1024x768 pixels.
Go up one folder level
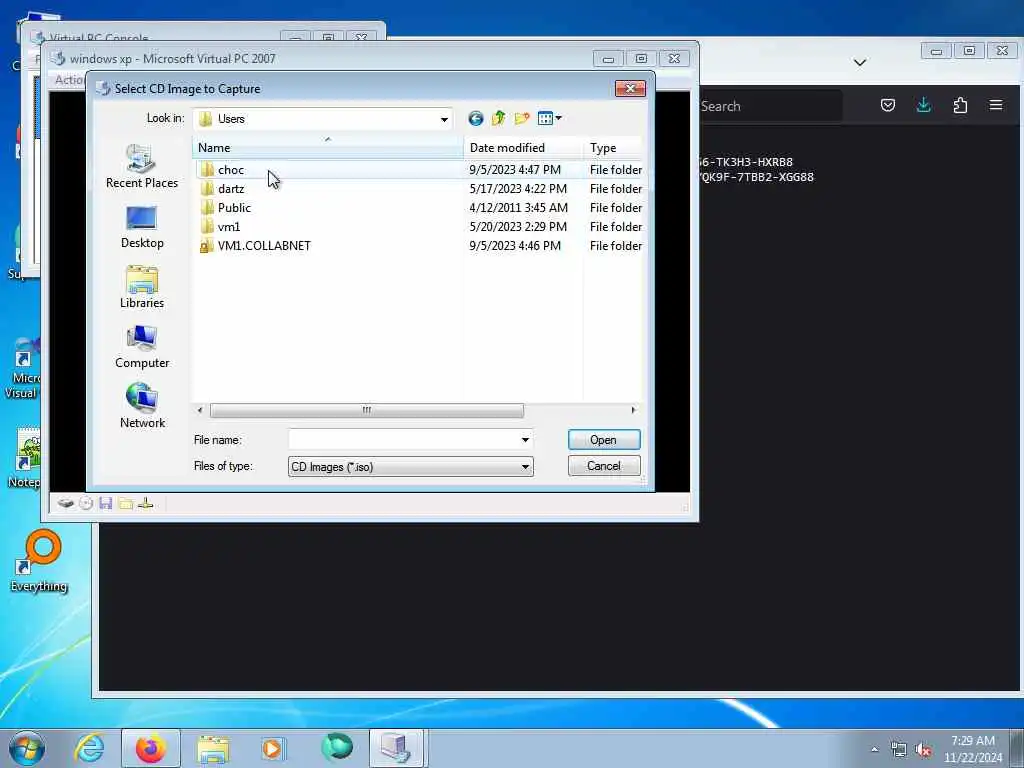coord(498,118)
